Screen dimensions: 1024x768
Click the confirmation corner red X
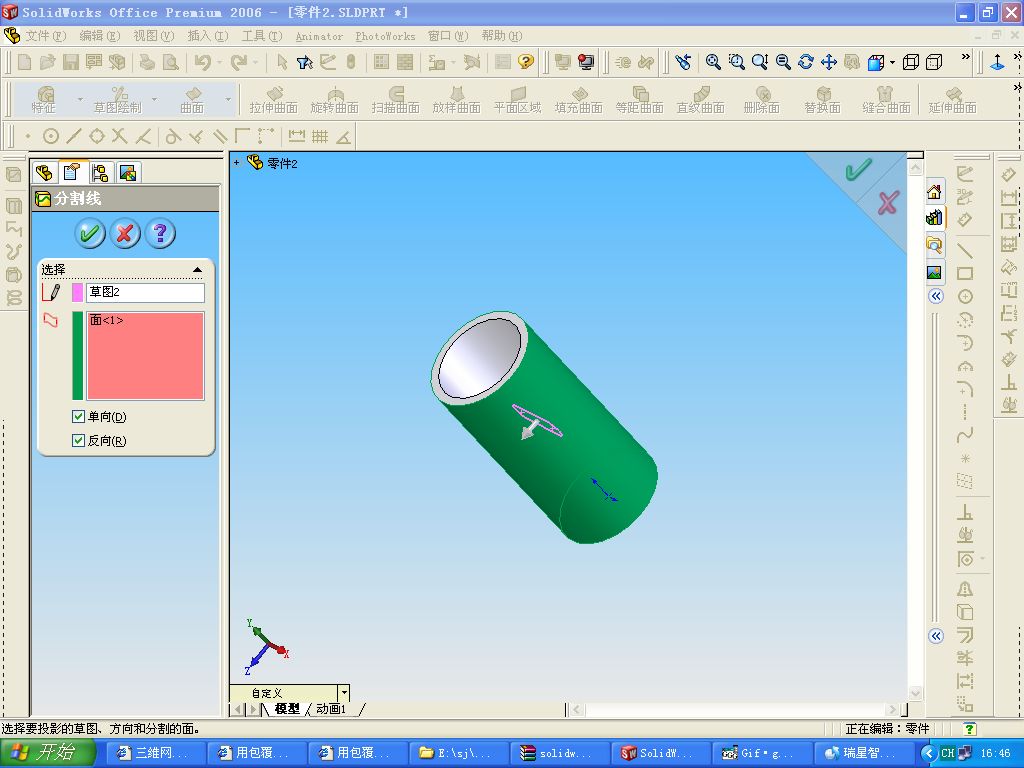pos(888,202)
